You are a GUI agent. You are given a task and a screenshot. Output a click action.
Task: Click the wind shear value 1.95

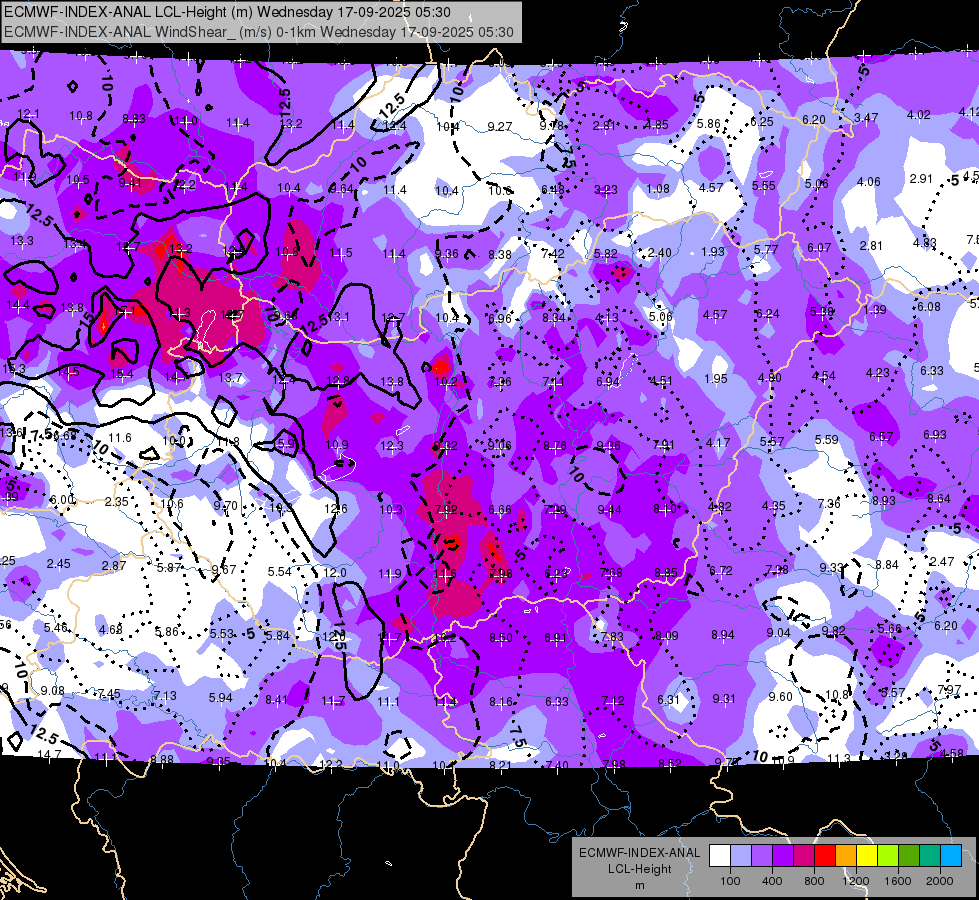coord(716,378)
